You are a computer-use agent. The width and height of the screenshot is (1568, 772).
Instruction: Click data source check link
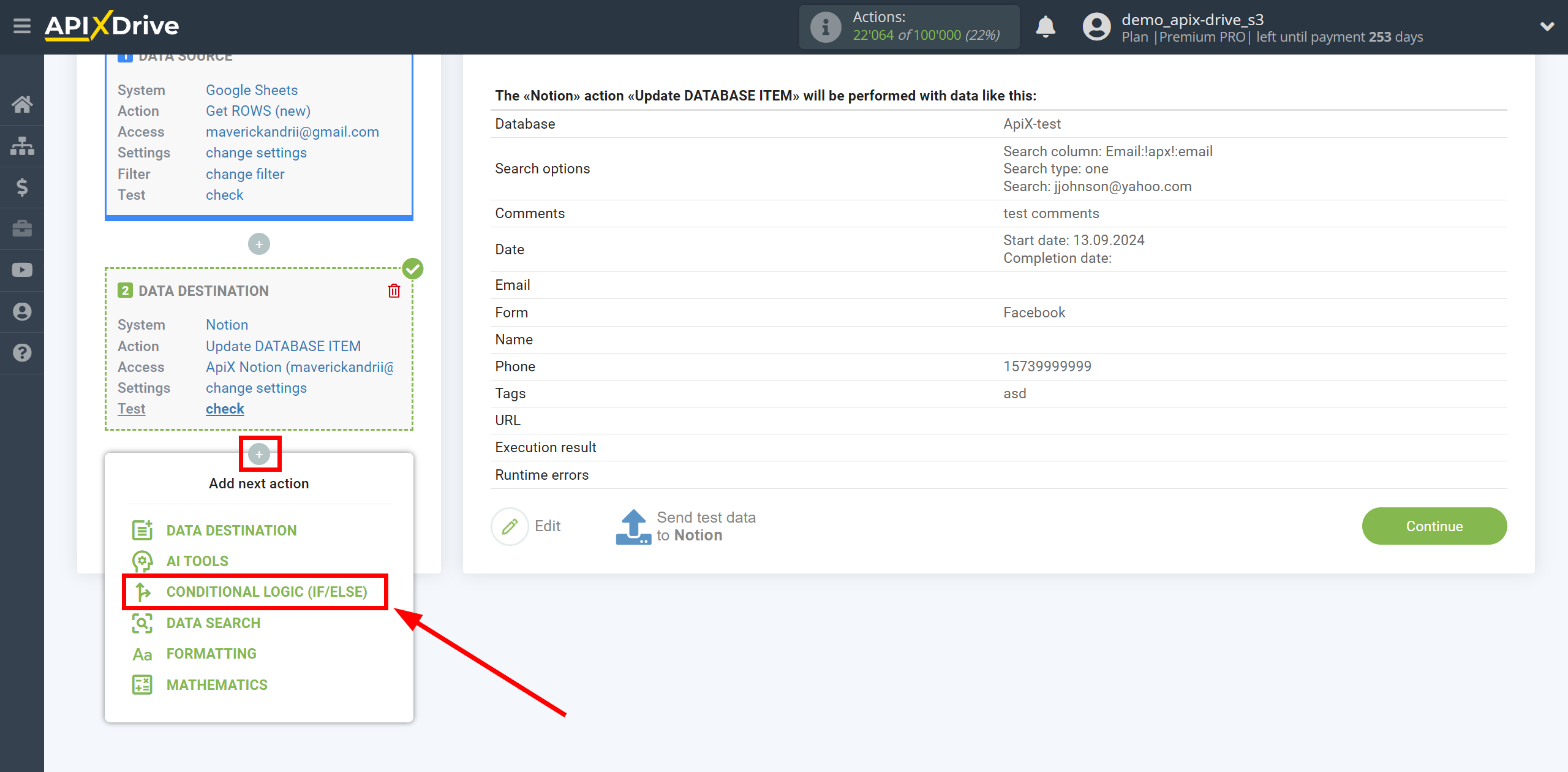click(224, 195)
